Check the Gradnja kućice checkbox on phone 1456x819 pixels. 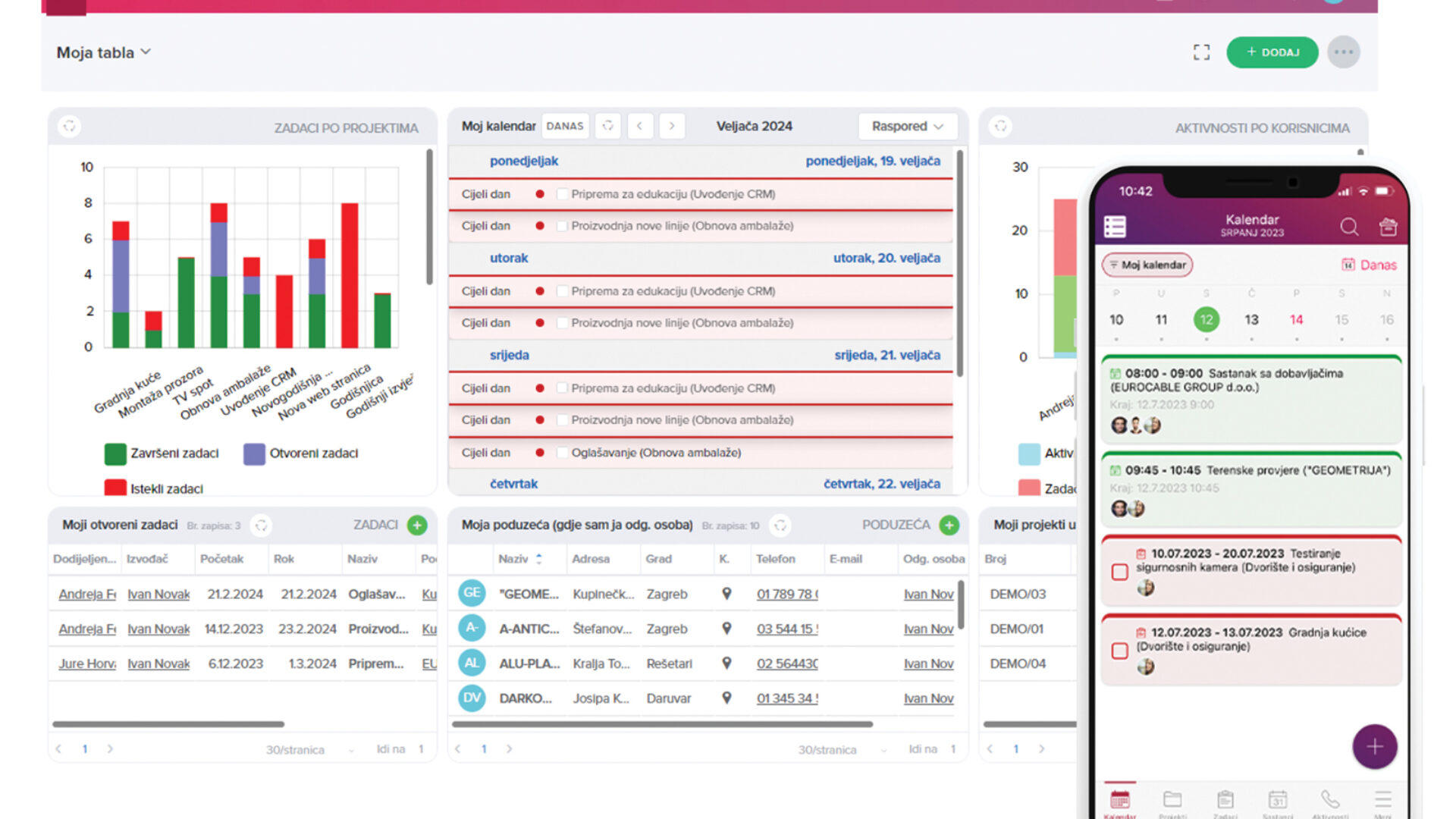(x=1119, y=651)
